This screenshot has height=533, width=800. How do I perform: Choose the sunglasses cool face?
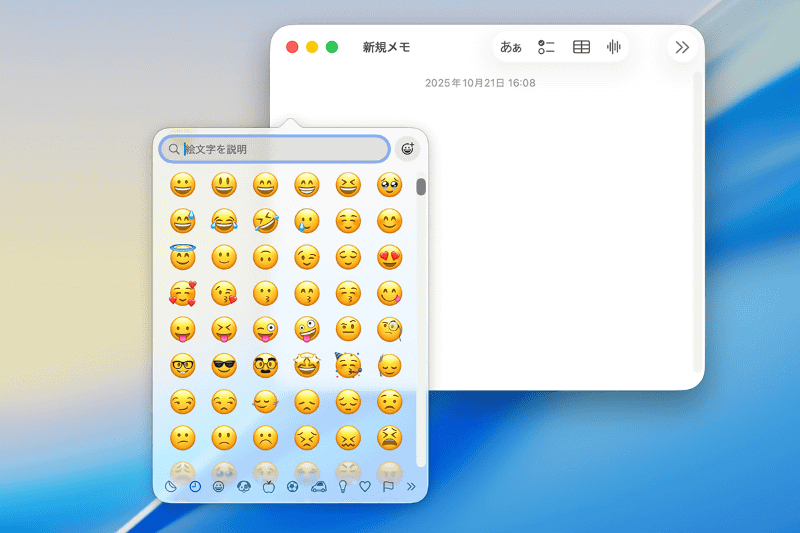pos(224,366)
